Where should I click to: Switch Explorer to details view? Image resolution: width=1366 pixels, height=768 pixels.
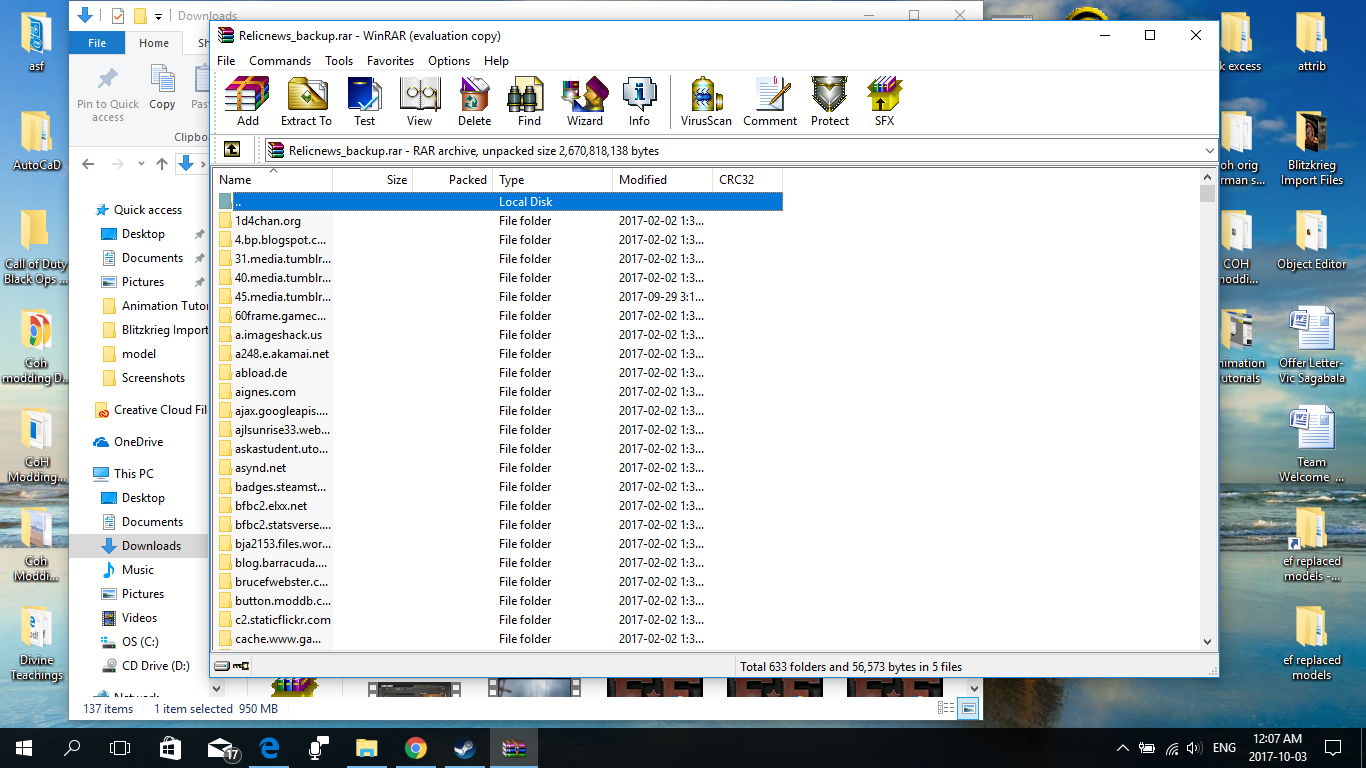point(946,708)
